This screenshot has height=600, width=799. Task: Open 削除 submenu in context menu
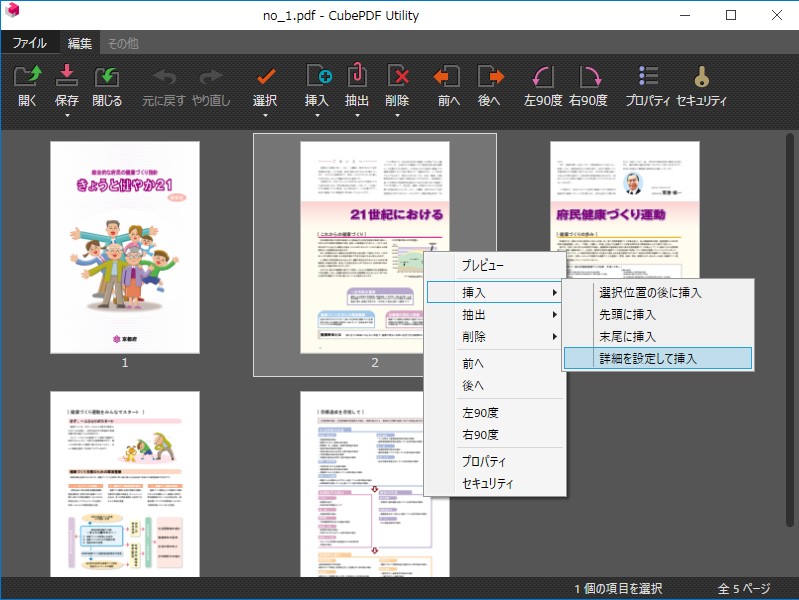(494, 336)
